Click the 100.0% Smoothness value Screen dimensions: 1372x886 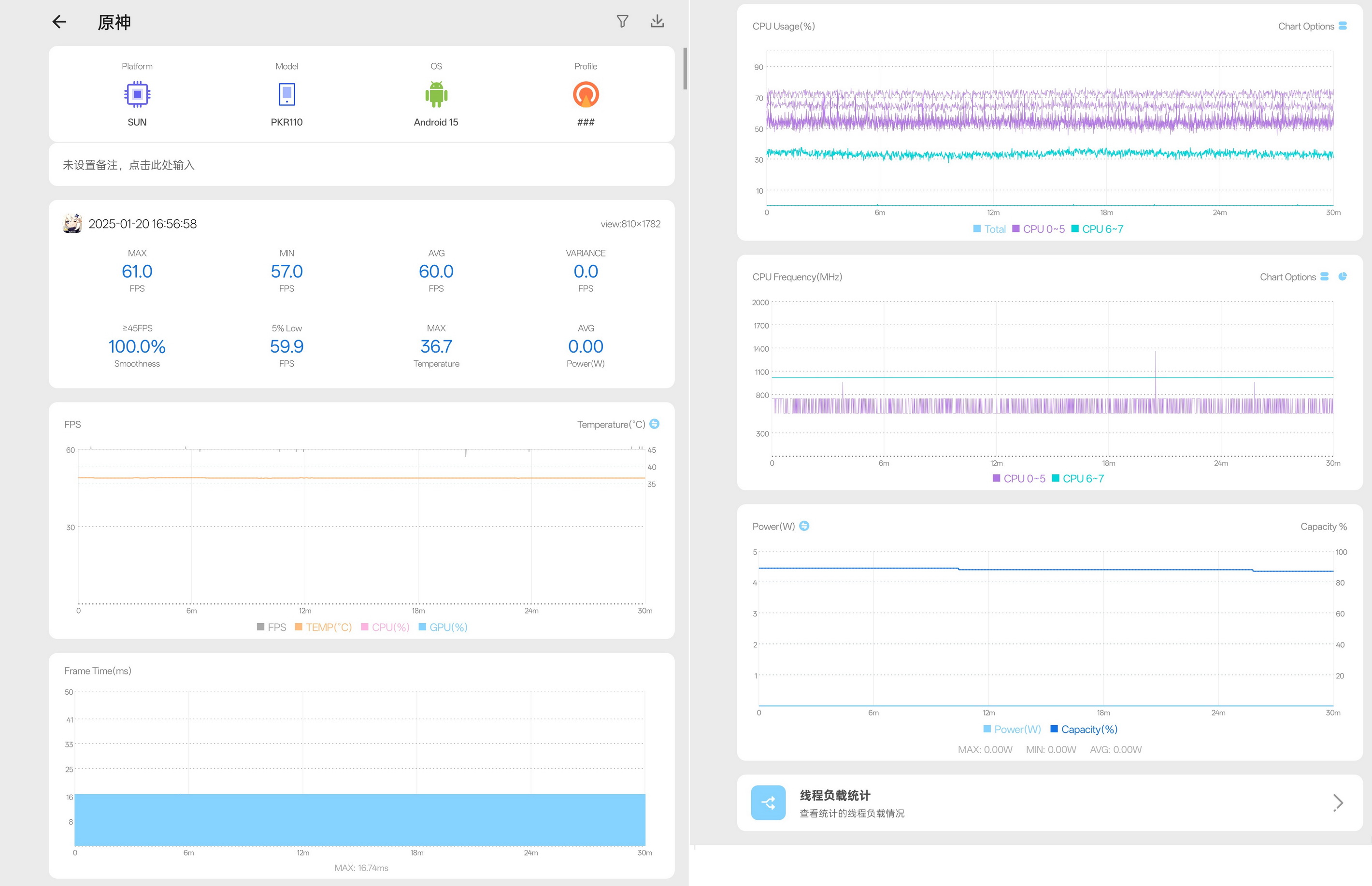click(137, 346)
